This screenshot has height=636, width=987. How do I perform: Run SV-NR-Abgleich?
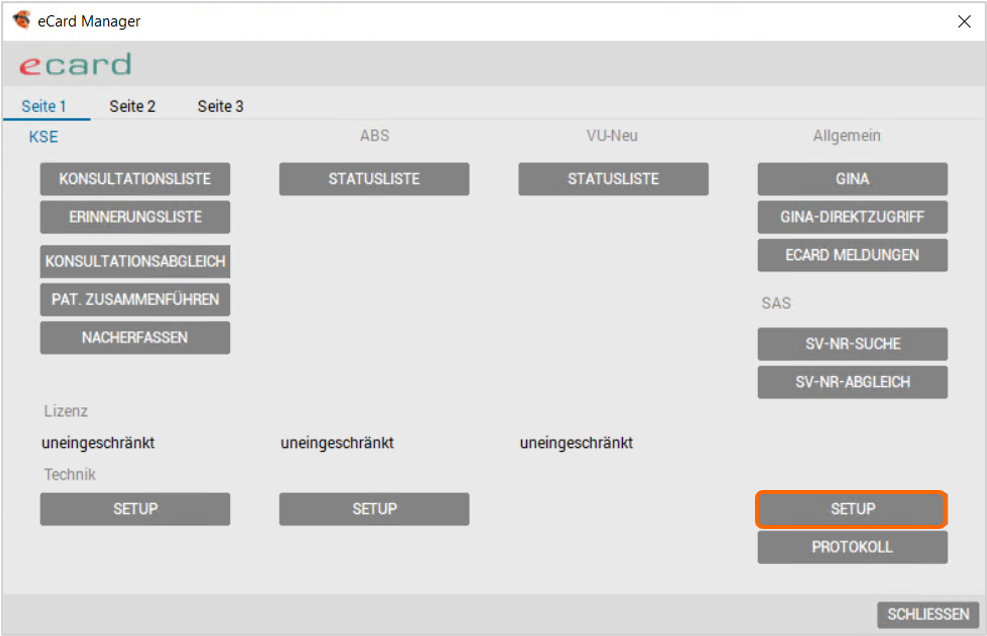tap(852, 382)
